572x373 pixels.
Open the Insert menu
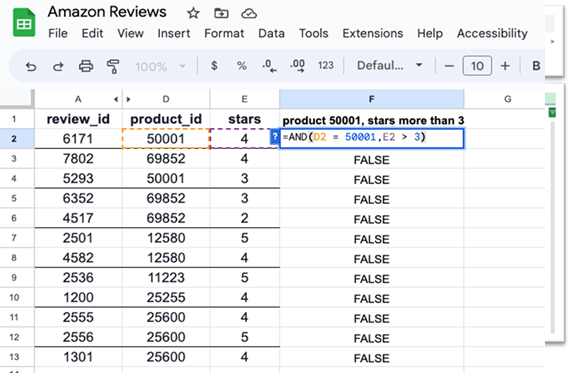click(174, 33)
